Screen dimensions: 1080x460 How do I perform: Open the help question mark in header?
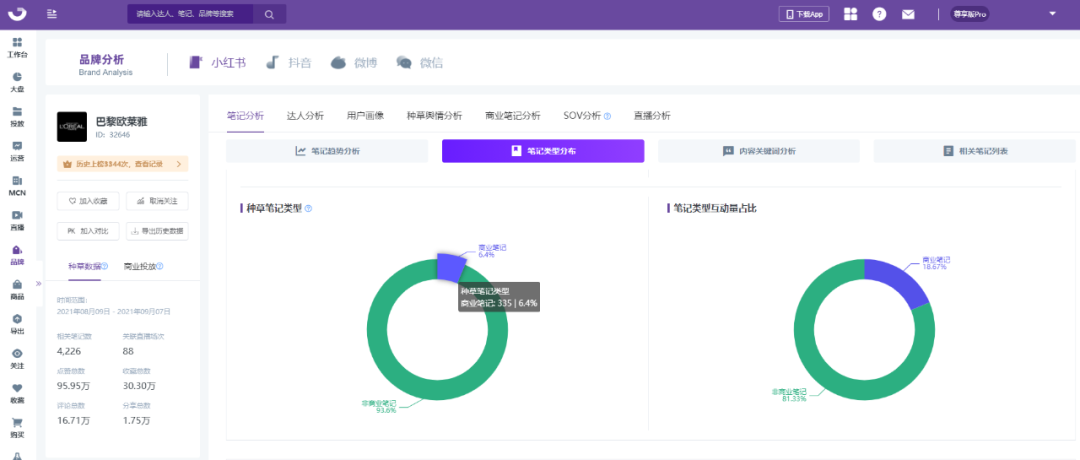(x=879, y=14)
